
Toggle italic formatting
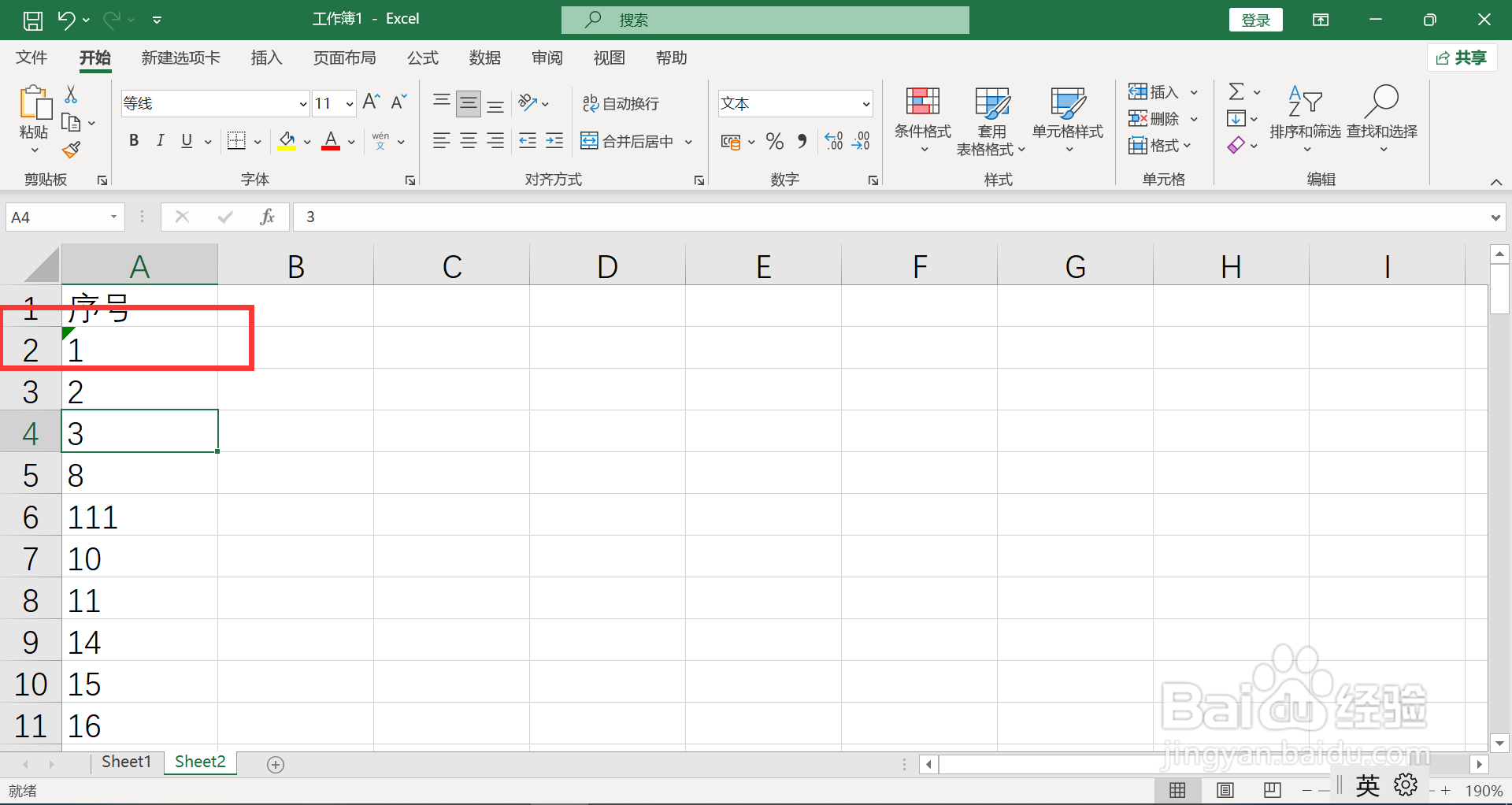coord(161,141)
